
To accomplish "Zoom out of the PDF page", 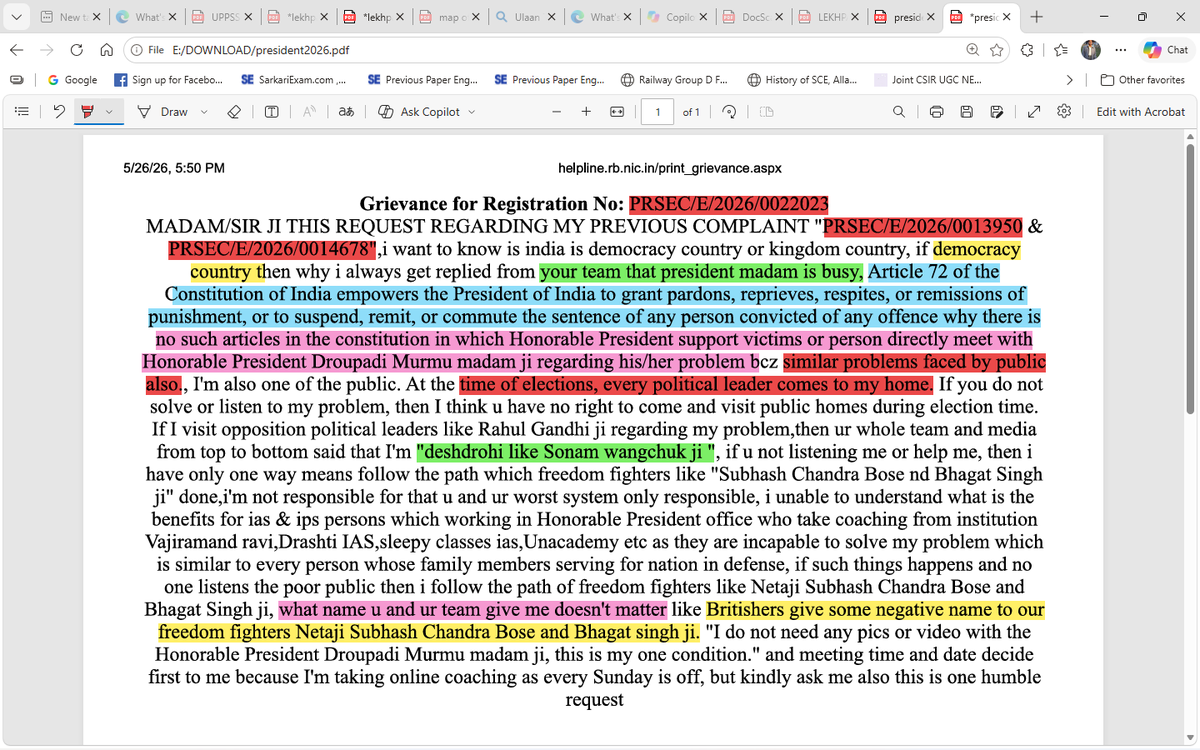I will (556, 112).
